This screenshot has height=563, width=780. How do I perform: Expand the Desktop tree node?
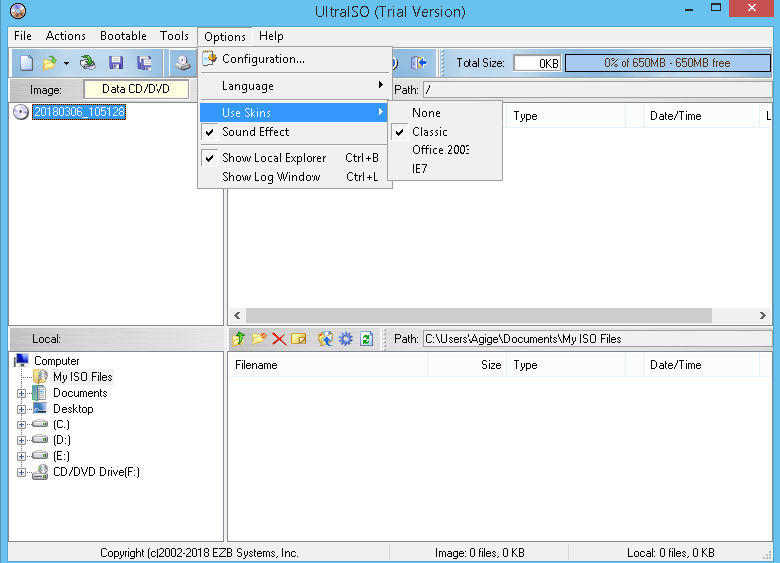21,409
